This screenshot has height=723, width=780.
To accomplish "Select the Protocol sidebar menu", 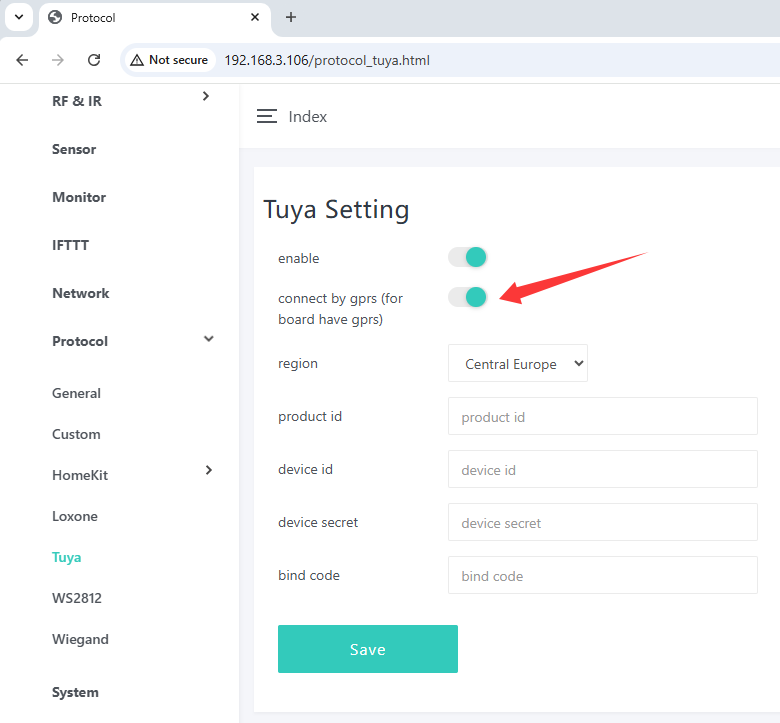I will [x=80, y=341].
